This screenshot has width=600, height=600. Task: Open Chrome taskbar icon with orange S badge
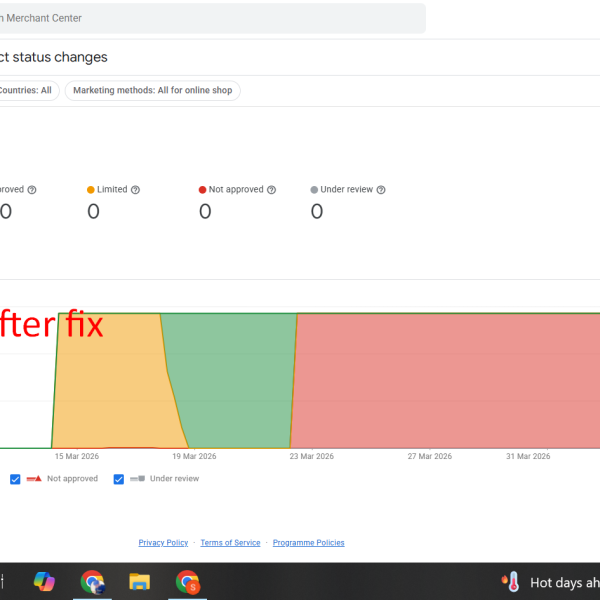[x=188, y=582]
